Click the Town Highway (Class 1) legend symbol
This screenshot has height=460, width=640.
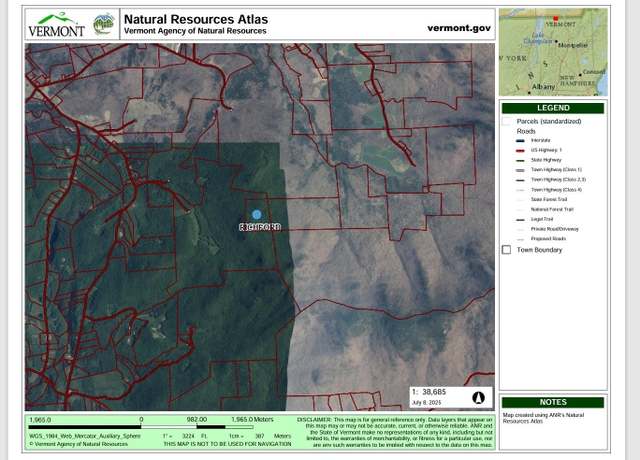pyautogui.click(x=520, y=170)
